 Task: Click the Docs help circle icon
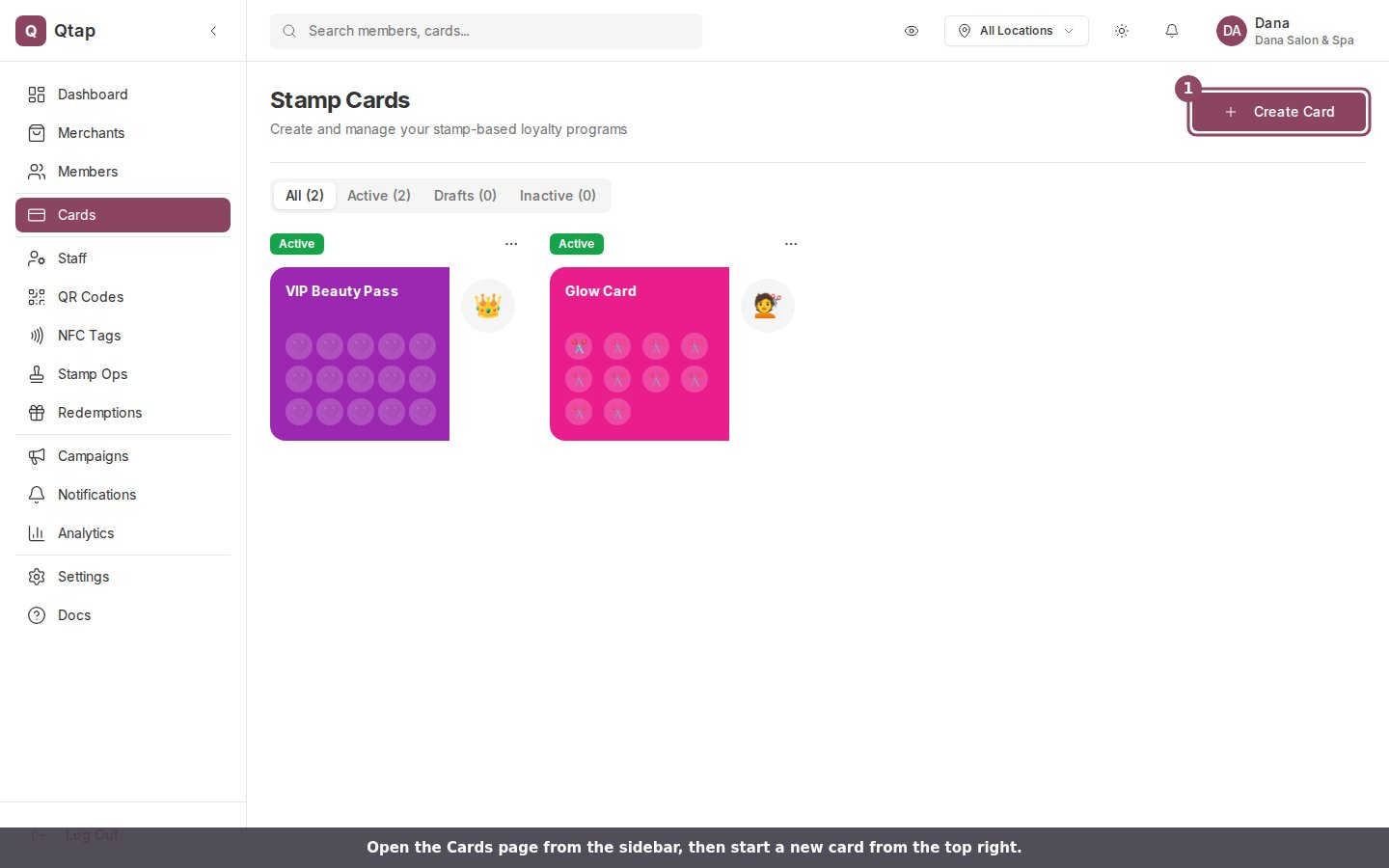click(x=37, y=615)
